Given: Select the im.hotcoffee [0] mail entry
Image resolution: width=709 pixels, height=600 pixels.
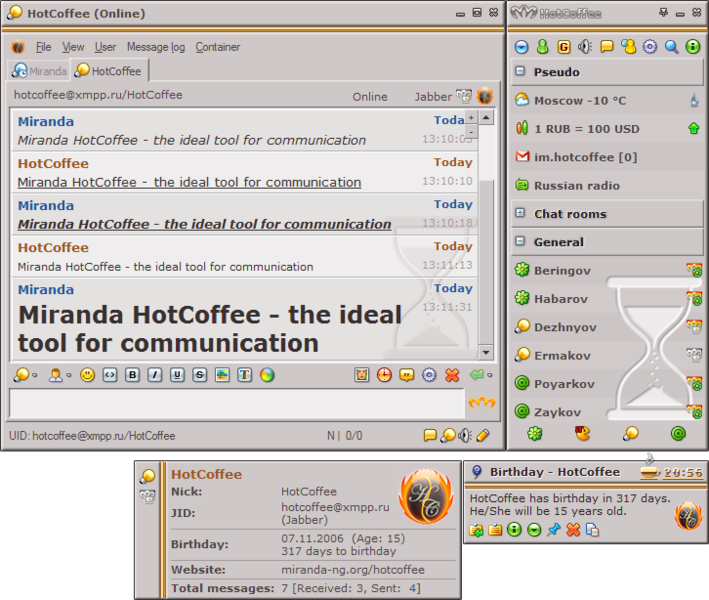Looking at the screenshot, I should click(607, 157).
